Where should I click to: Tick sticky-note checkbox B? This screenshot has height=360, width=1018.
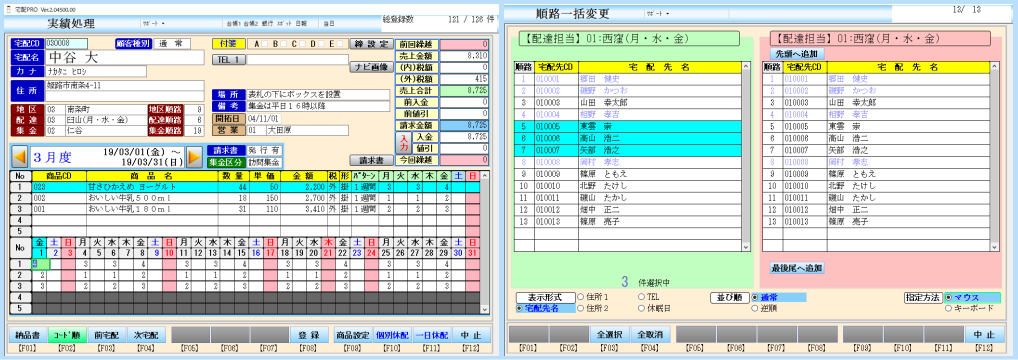pyautogui.click(x=284, y=44)
